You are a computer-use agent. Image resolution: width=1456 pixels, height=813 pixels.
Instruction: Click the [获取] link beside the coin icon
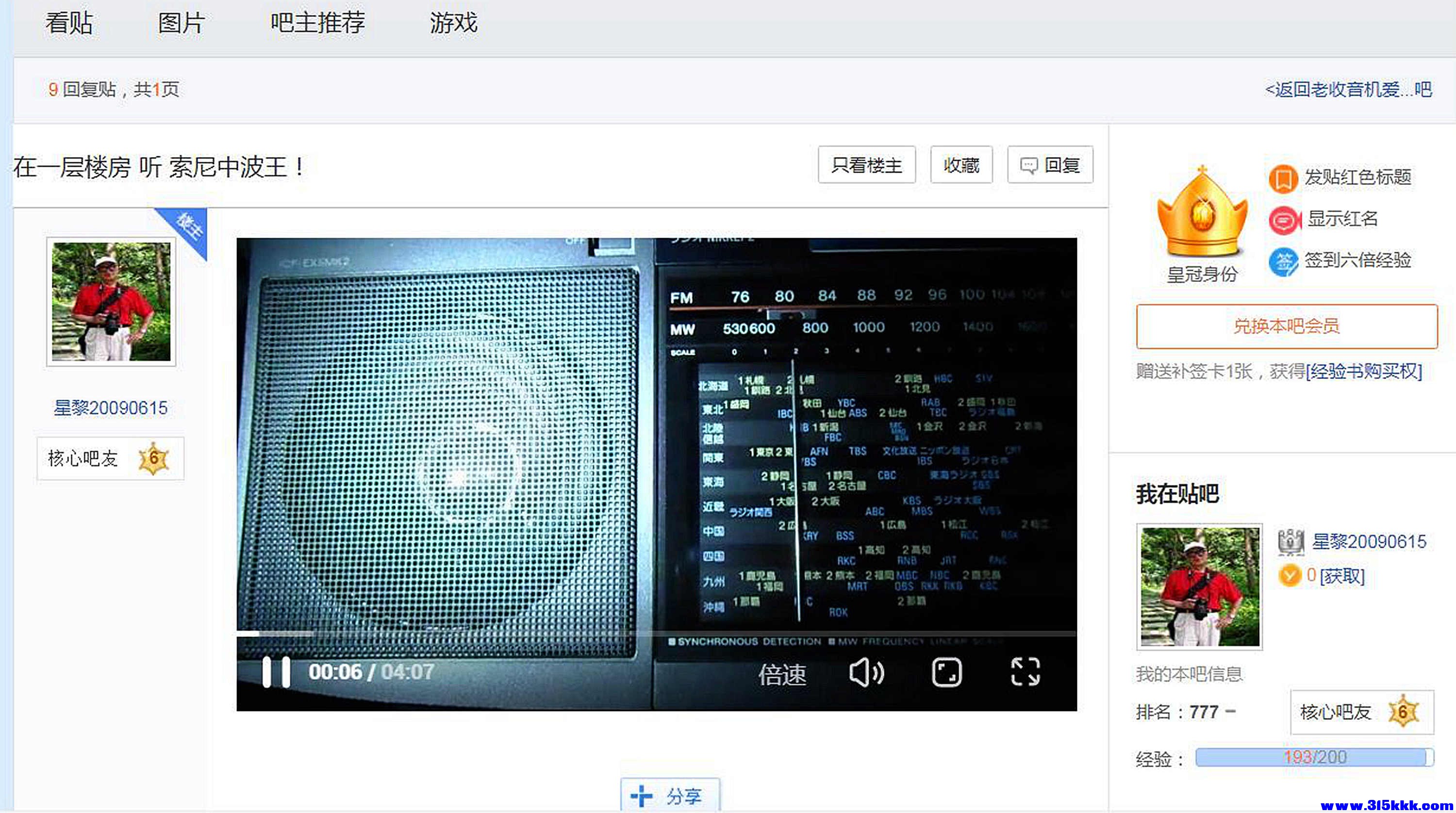(x=1343, y=576)
